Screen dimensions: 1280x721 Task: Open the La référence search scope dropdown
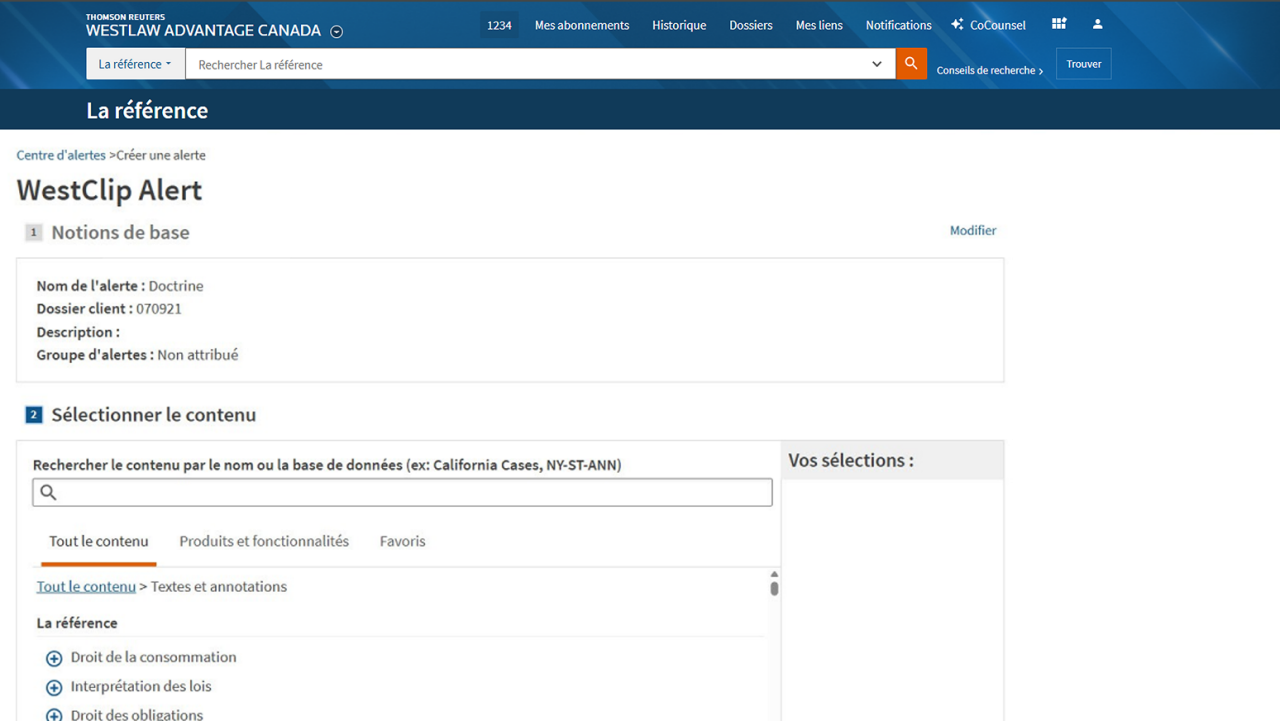coord(135,64)
